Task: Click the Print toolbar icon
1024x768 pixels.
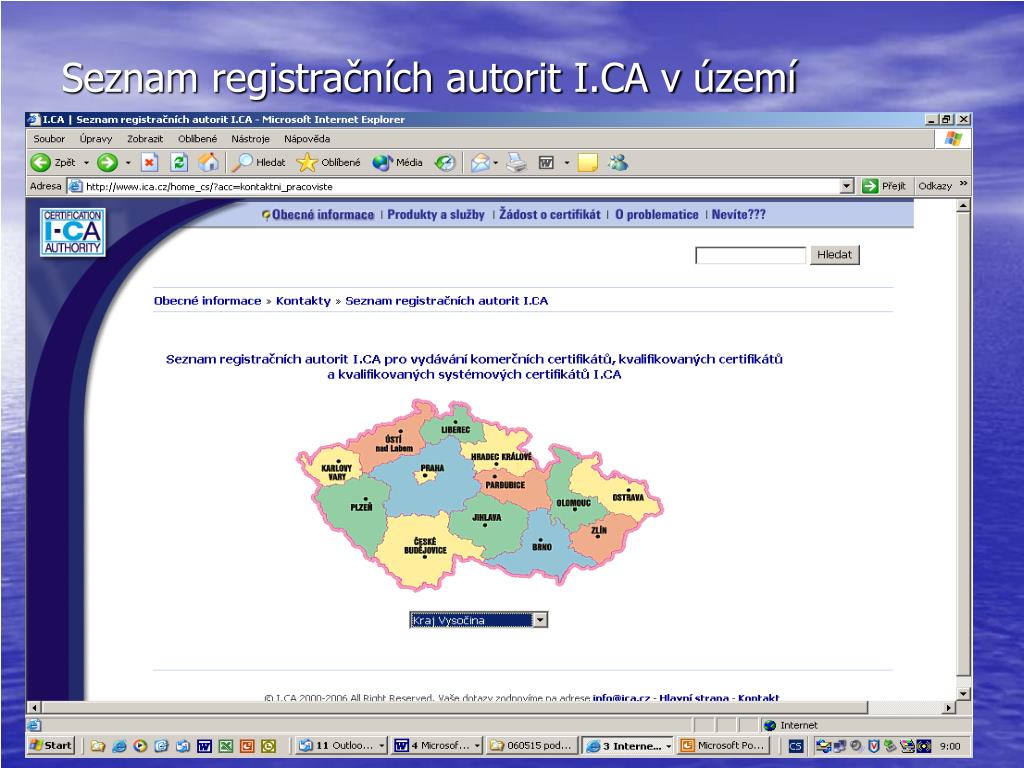Action: pos(517,163)
